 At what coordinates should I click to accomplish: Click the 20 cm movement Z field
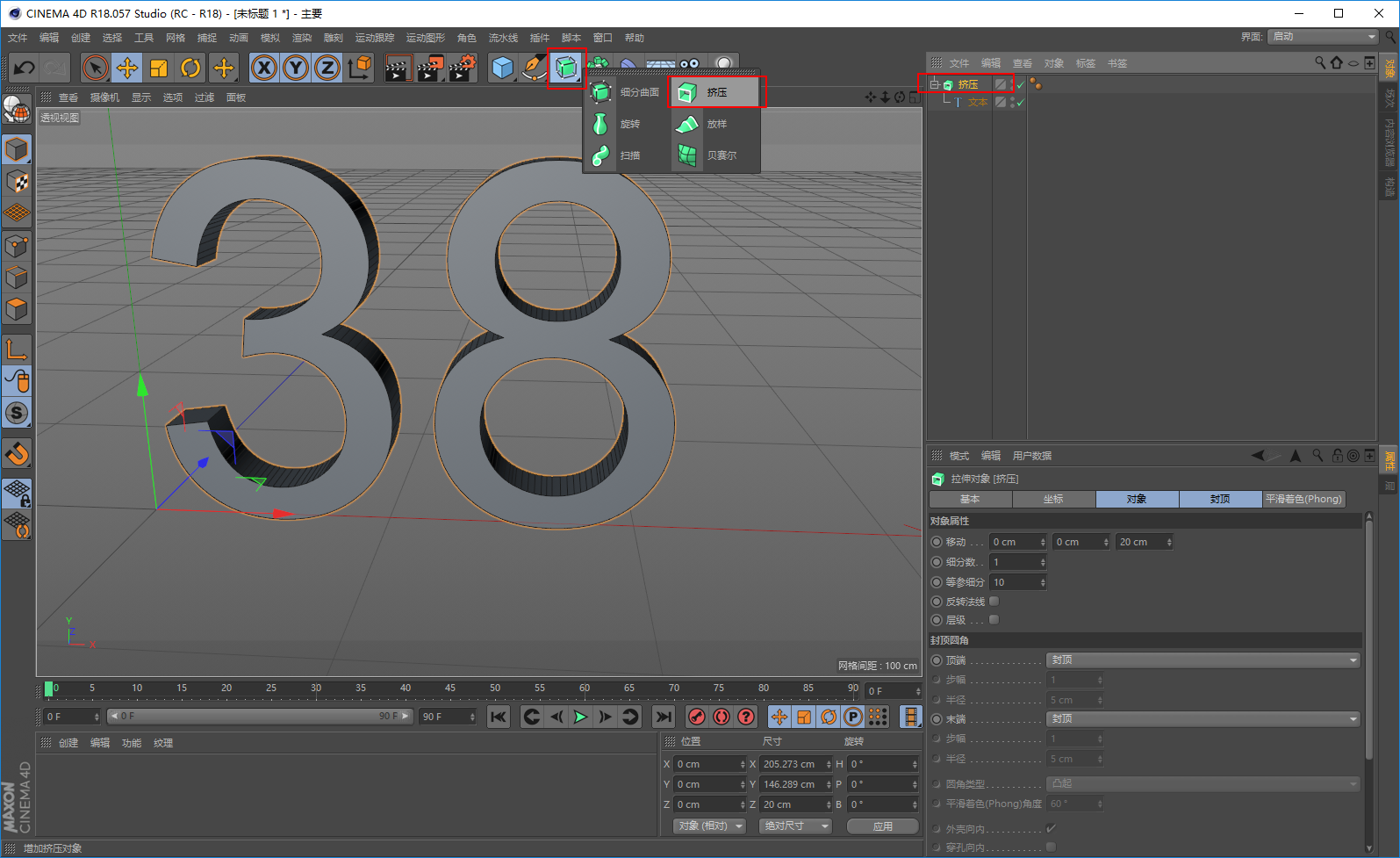(x=1145, y=542)
